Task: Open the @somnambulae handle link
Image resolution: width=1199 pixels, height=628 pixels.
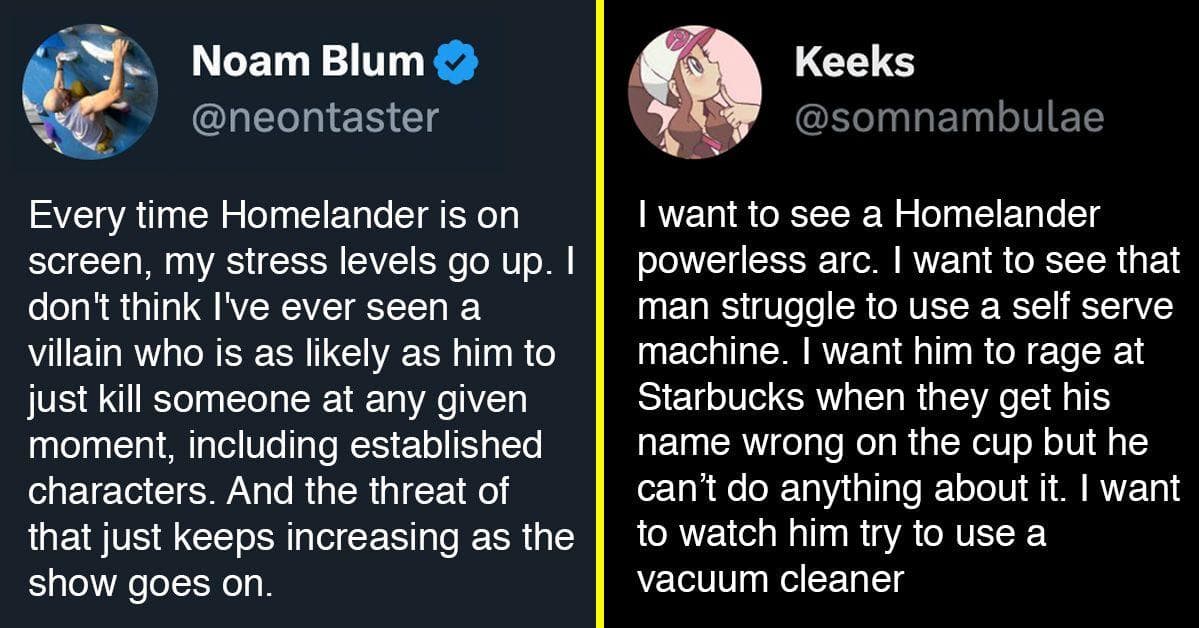Action: (949, 118)
